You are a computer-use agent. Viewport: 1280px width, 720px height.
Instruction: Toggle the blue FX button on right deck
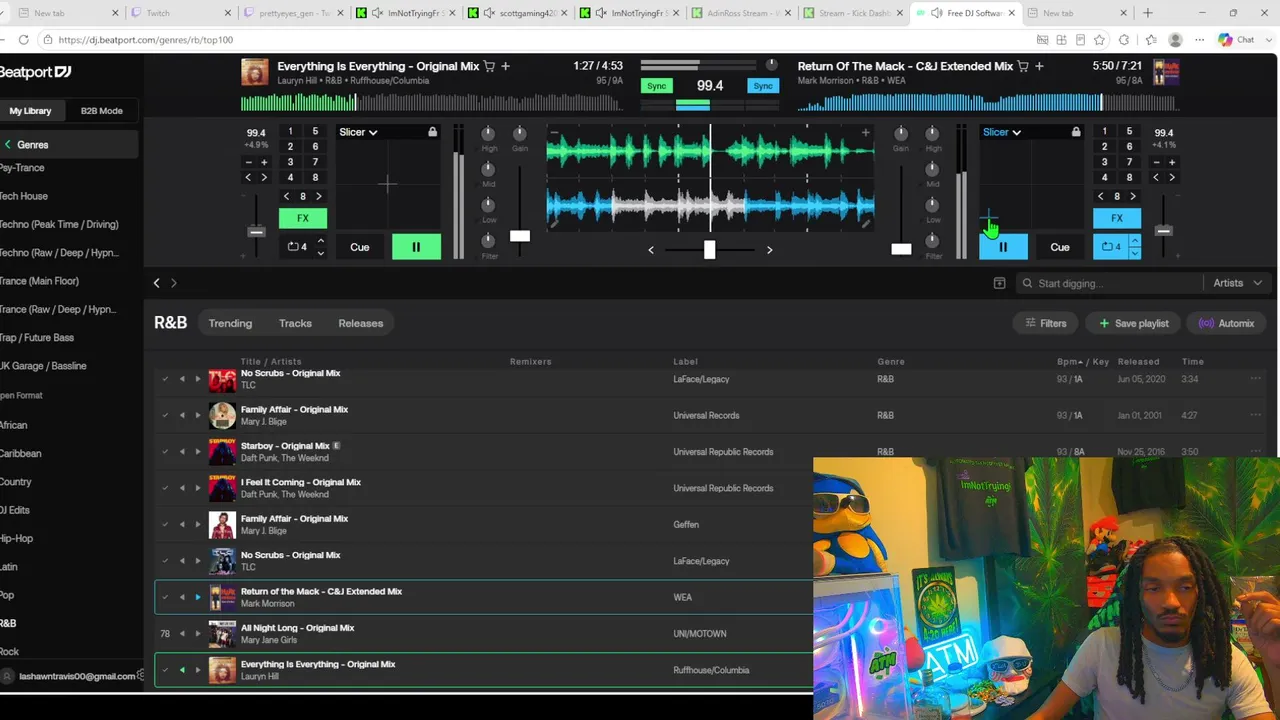pos(1117,218)
